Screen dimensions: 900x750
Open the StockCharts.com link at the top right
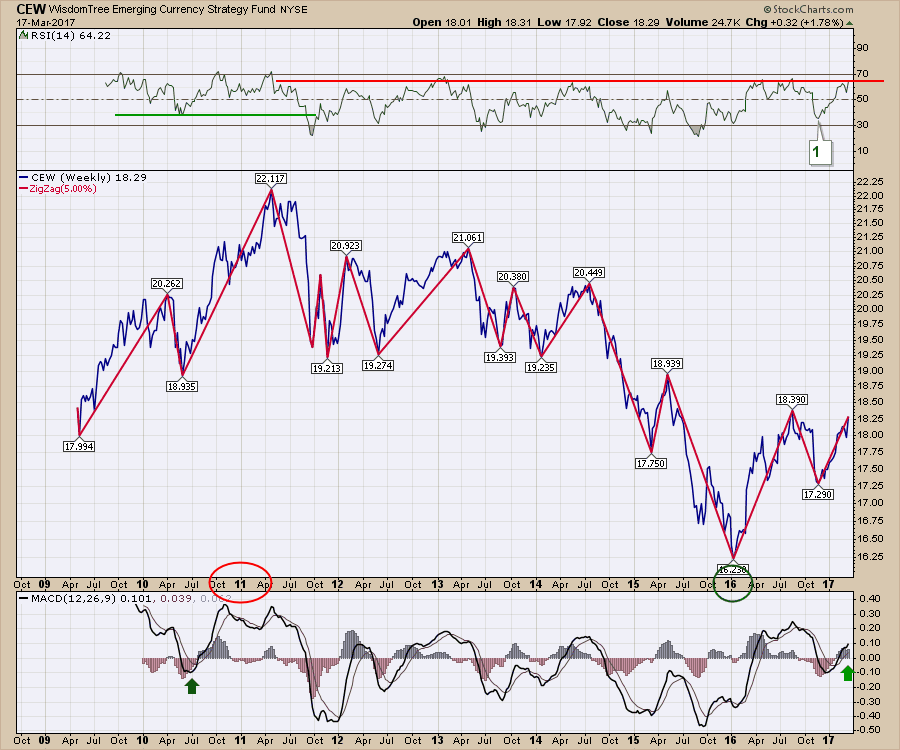point(808,9)
